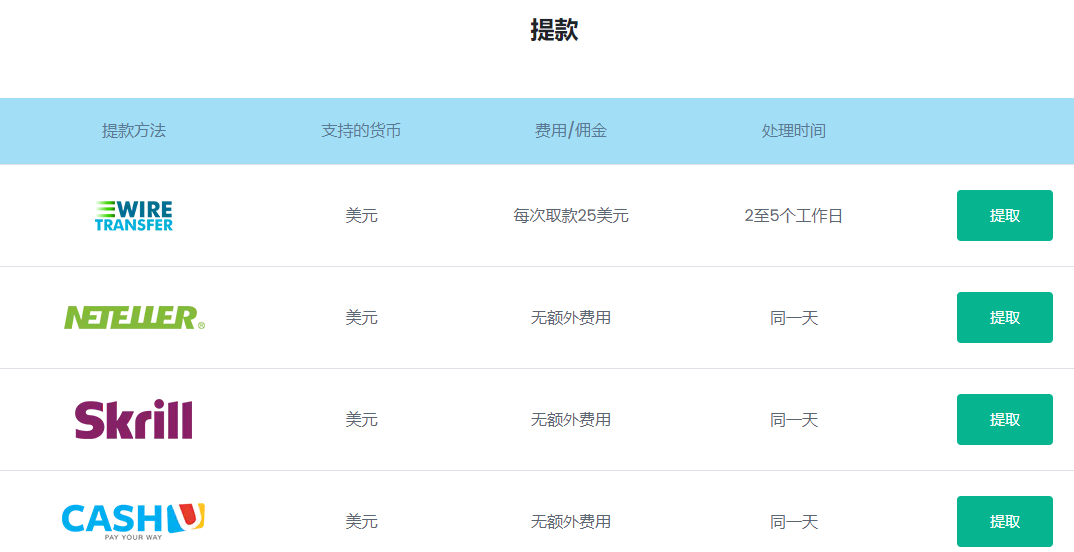Click the 处理时间 column header

click(x=794, y=131)
